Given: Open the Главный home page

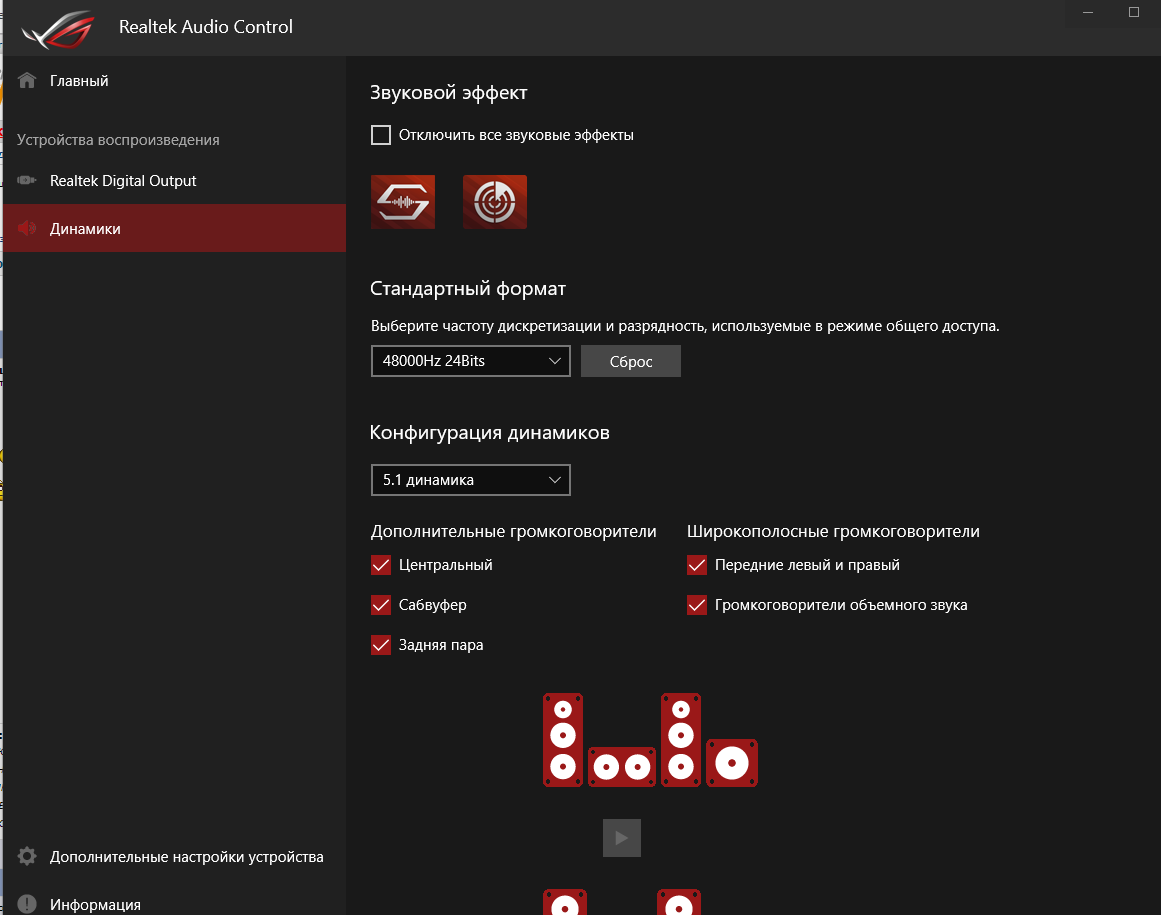Looking at the screenshot, I should (79, 81).
